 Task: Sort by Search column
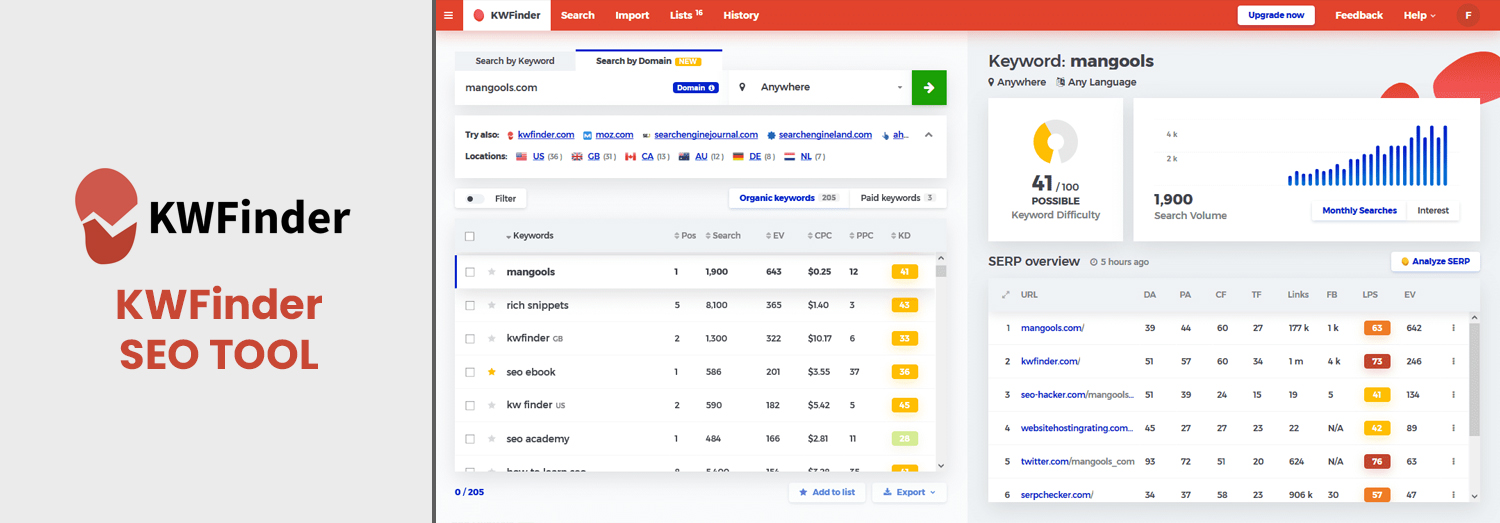(x=722, y=236)
